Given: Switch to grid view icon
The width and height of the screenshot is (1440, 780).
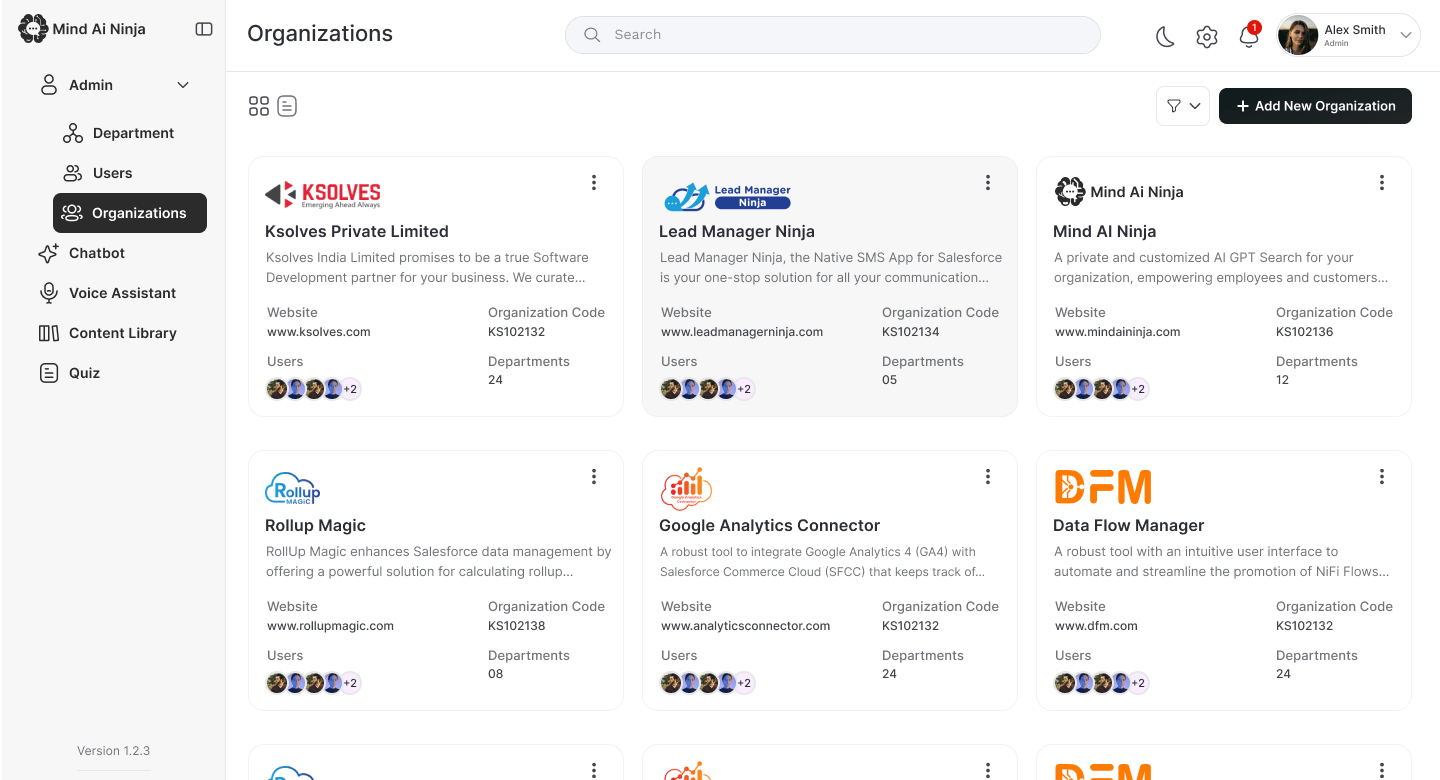Looking at the screenshot, I should 259,106.
